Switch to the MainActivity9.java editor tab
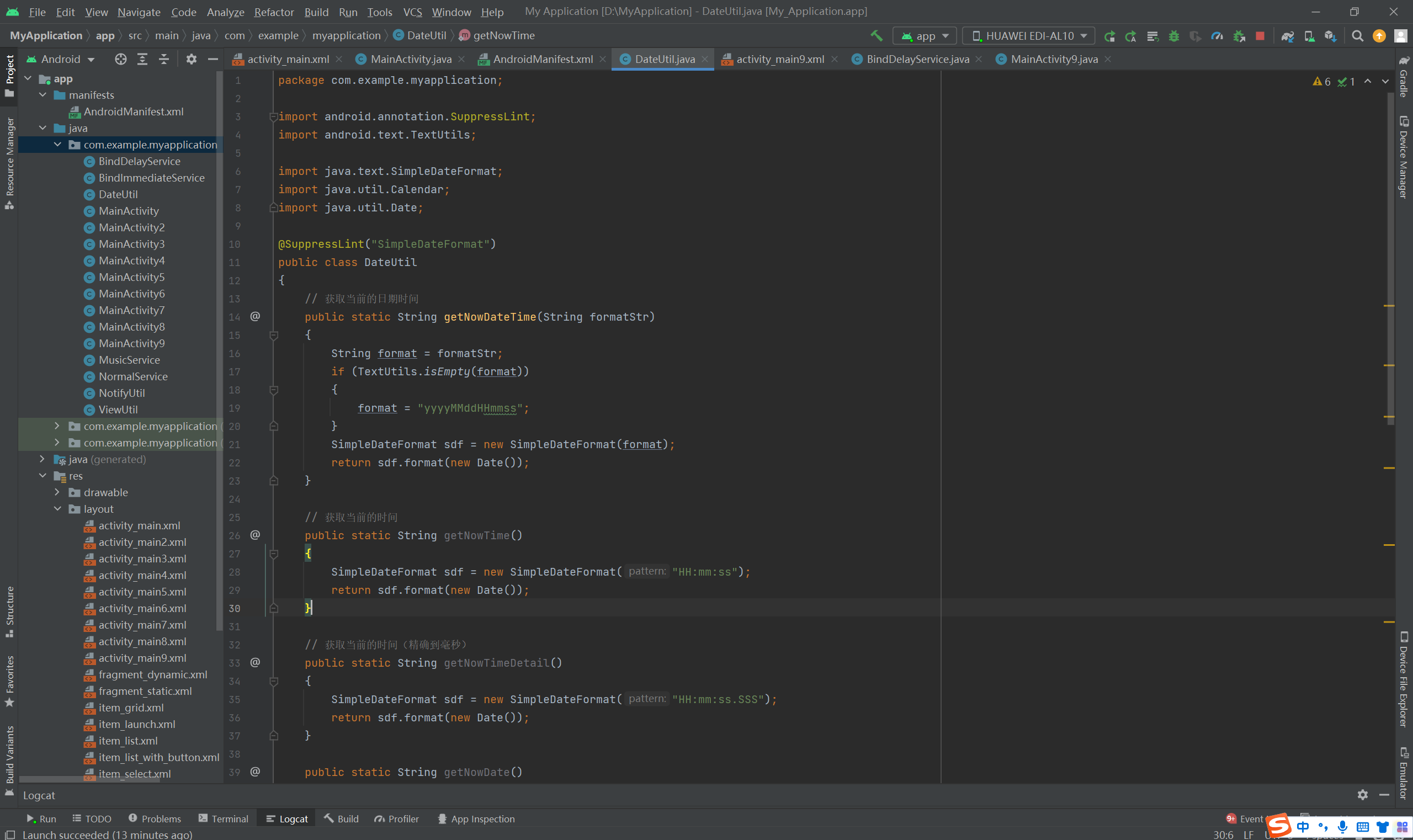Screen dimensions: 1413x840 [1053, 59]
